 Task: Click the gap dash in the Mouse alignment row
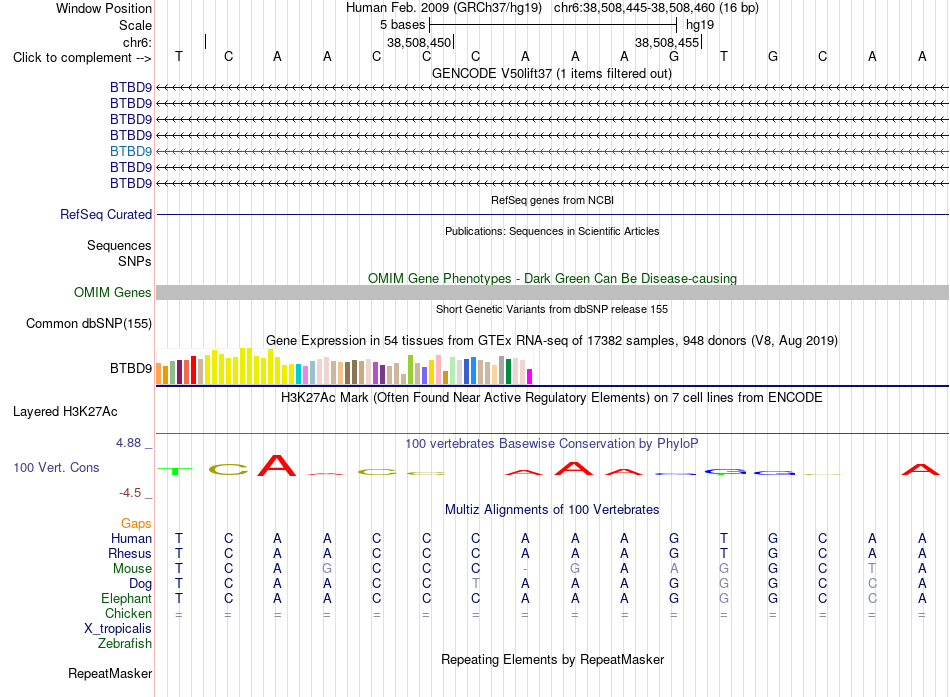[x=525, y=569]
